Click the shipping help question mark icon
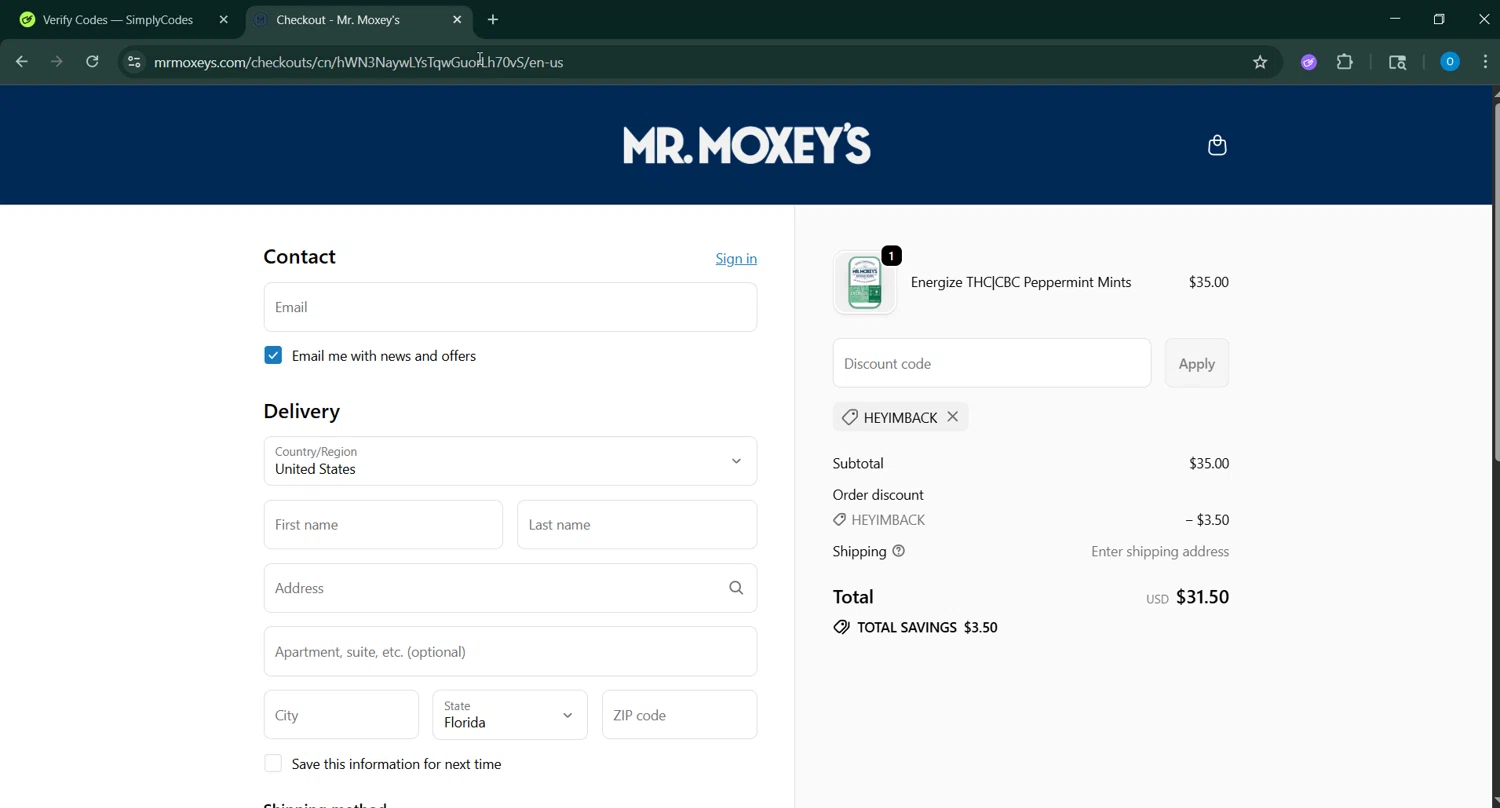 click(x=898, y=551)
